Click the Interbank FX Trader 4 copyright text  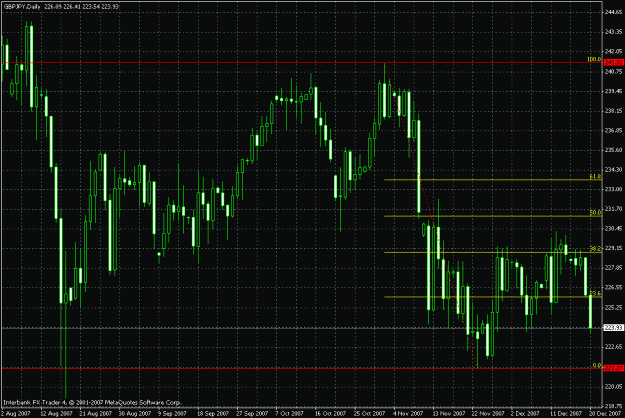click(92, 402)
